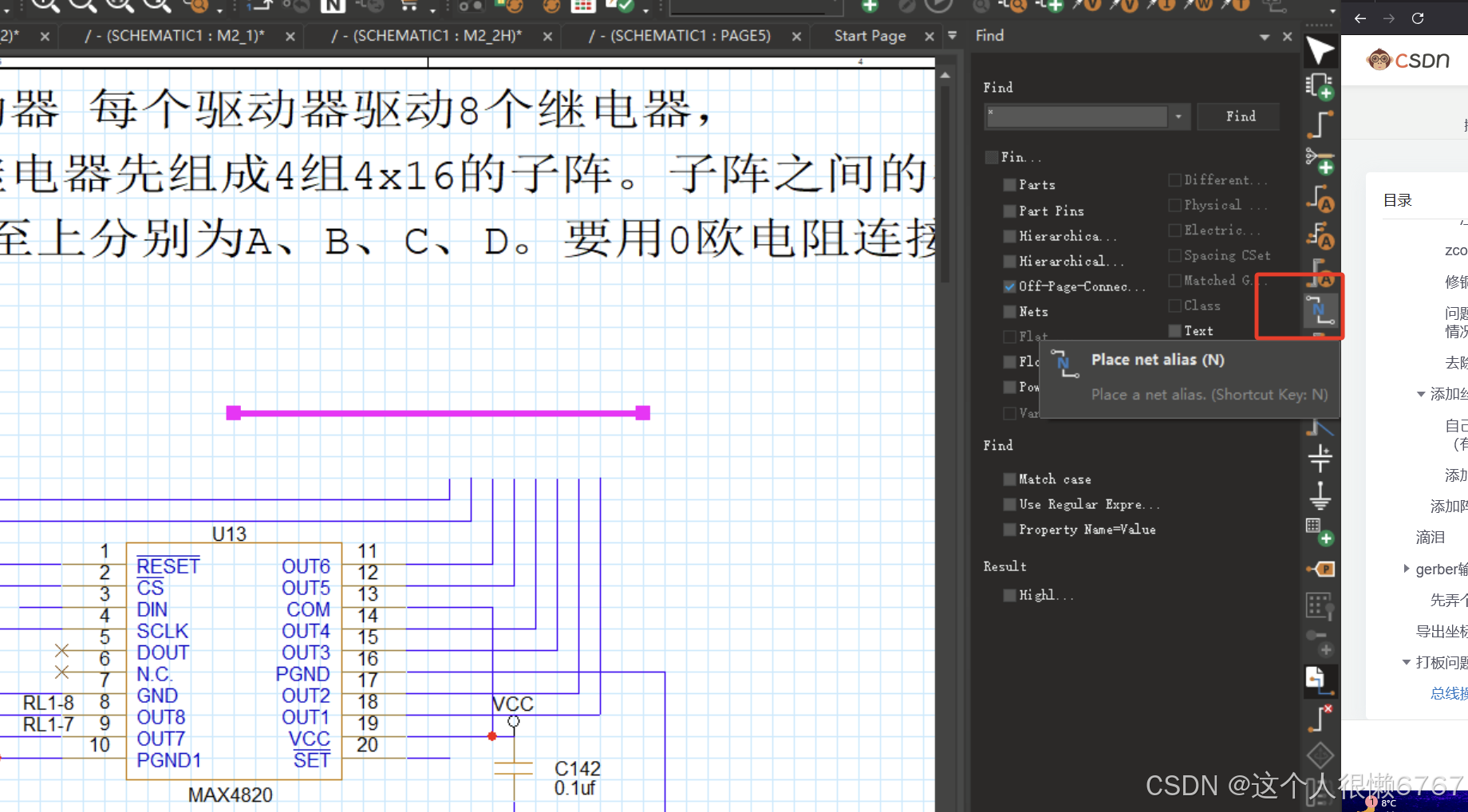1468x812 pixels.
Task: Enable the Text checkbox
Action: (x=1174, y=331)
